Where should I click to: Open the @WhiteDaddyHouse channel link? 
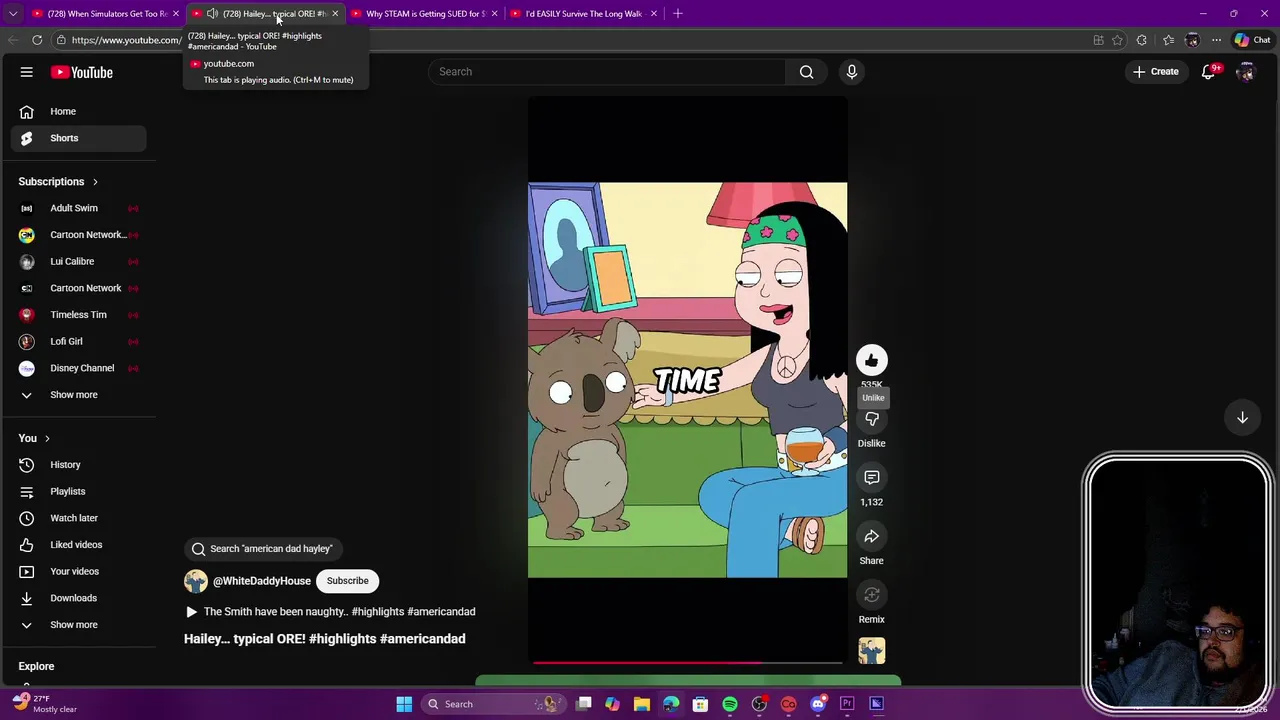point(262,581)
